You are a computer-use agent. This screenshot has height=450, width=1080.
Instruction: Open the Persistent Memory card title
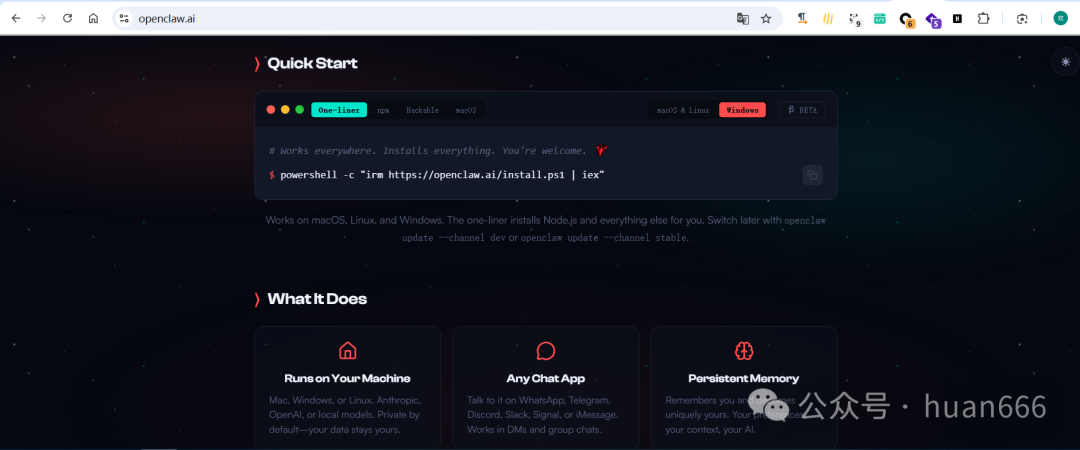click(x=744, y=378)
